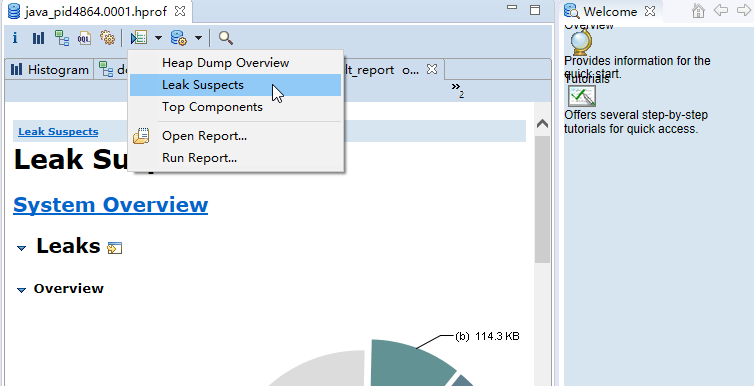This screenshot has height=386, width=754.
Task: Open the System Overview link
Action: [111, 204]
